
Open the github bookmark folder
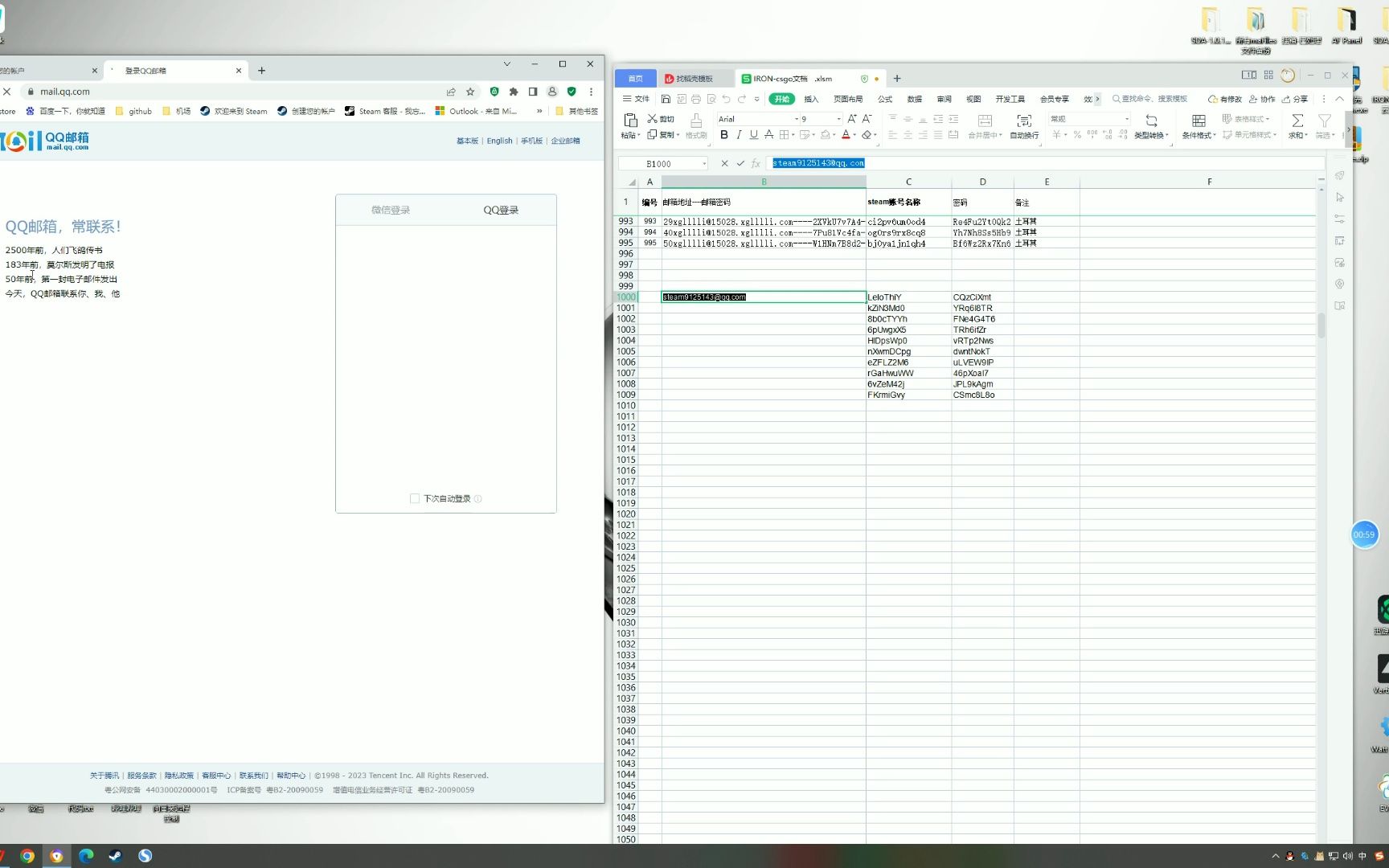click(x=133, y=112)
